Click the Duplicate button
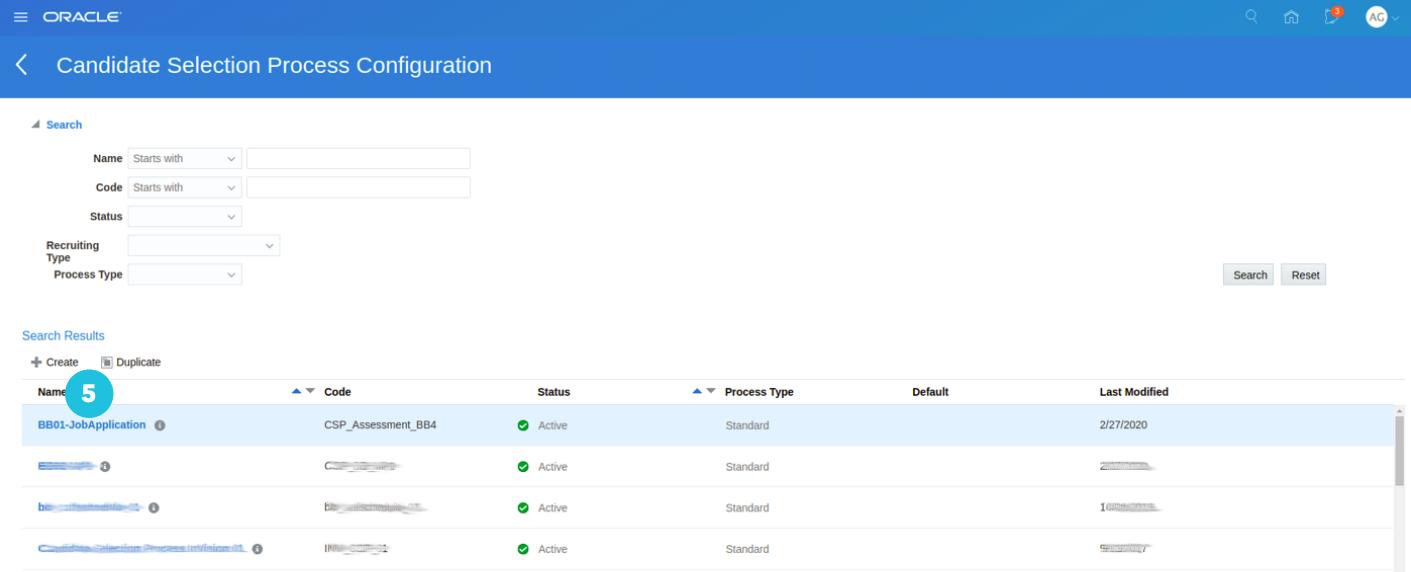 coord(131,363)
